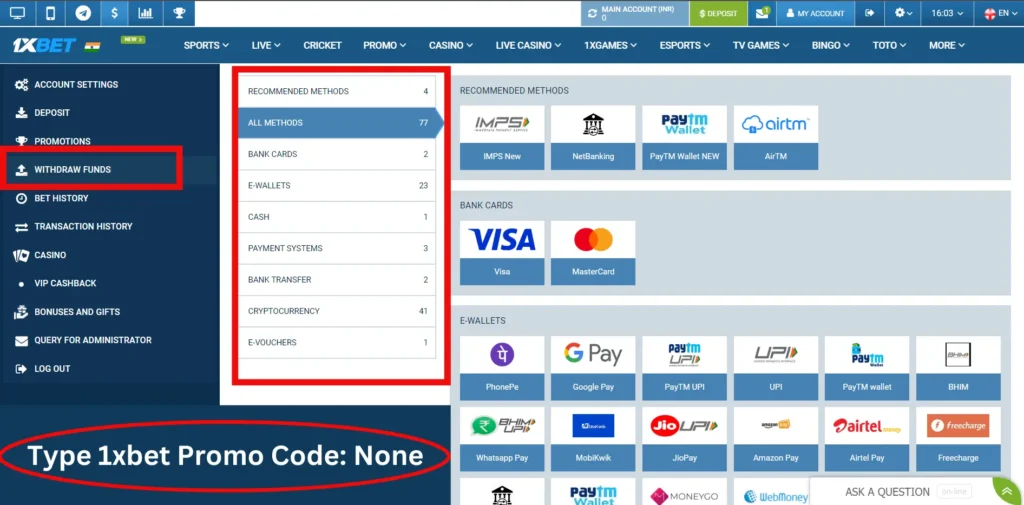This screenshot has height=505, width=1024.
Task: Click the log out arrow icon in top bar
Action: [x=870, y=13]
